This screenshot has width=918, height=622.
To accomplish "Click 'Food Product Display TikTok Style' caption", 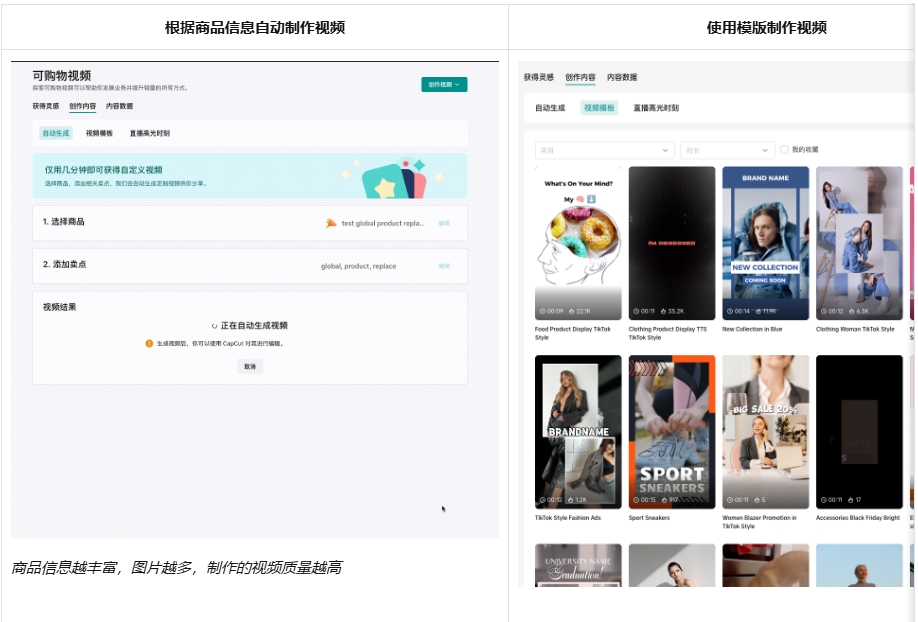I will (x=573, y=333).
